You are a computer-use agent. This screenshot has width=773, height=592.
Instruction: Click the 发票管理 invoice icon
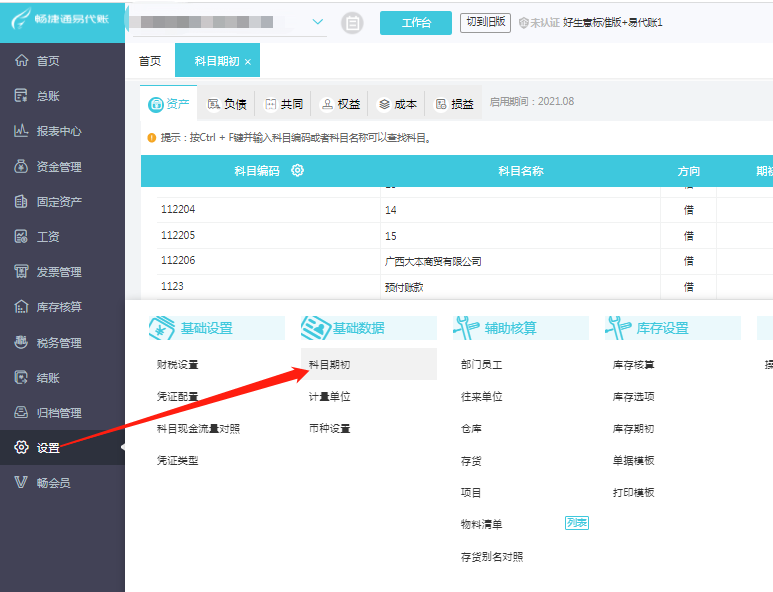pos(21,271)
